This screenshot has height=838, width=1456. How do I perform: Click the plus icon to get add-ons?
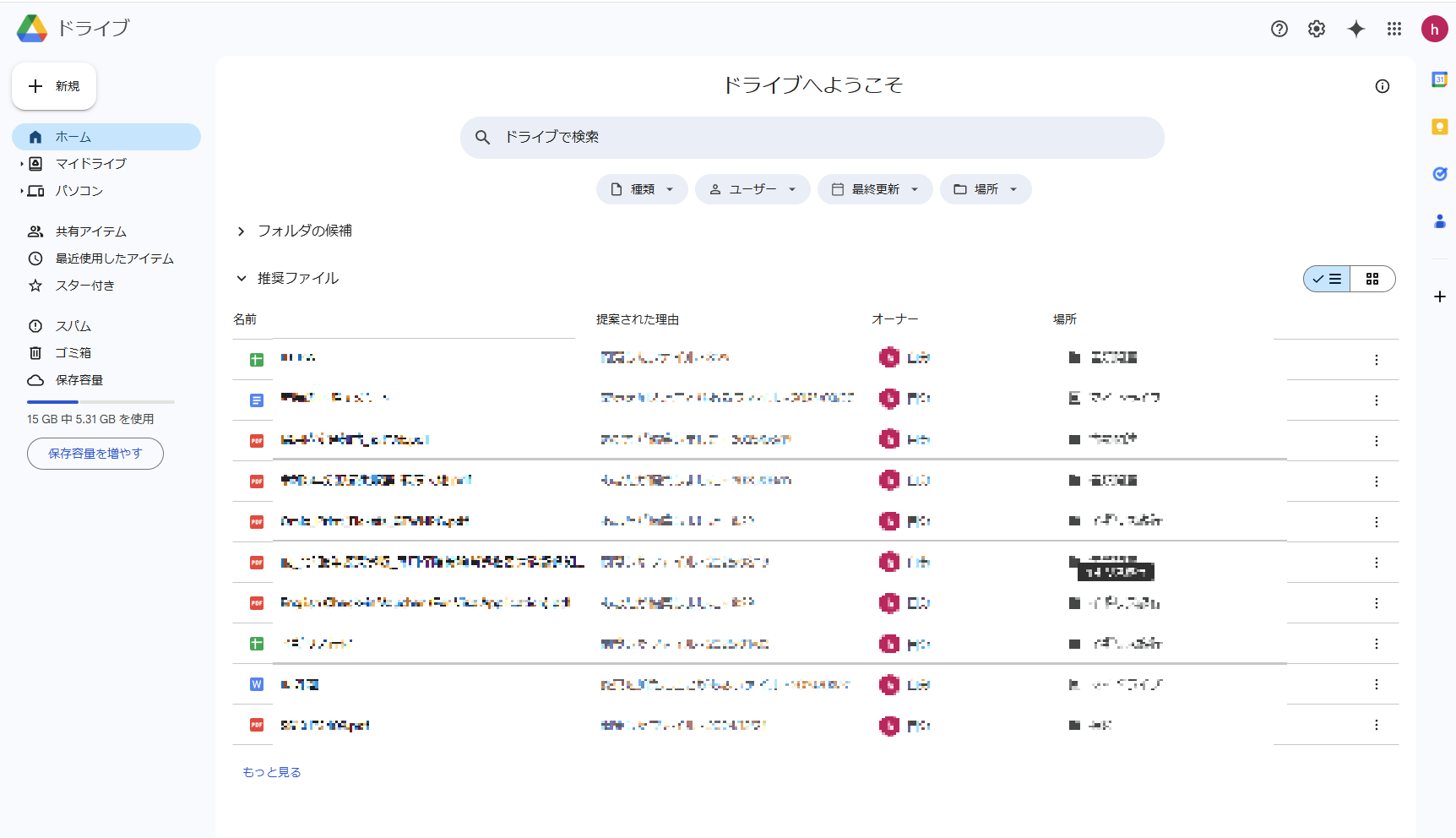(1440, 297)
